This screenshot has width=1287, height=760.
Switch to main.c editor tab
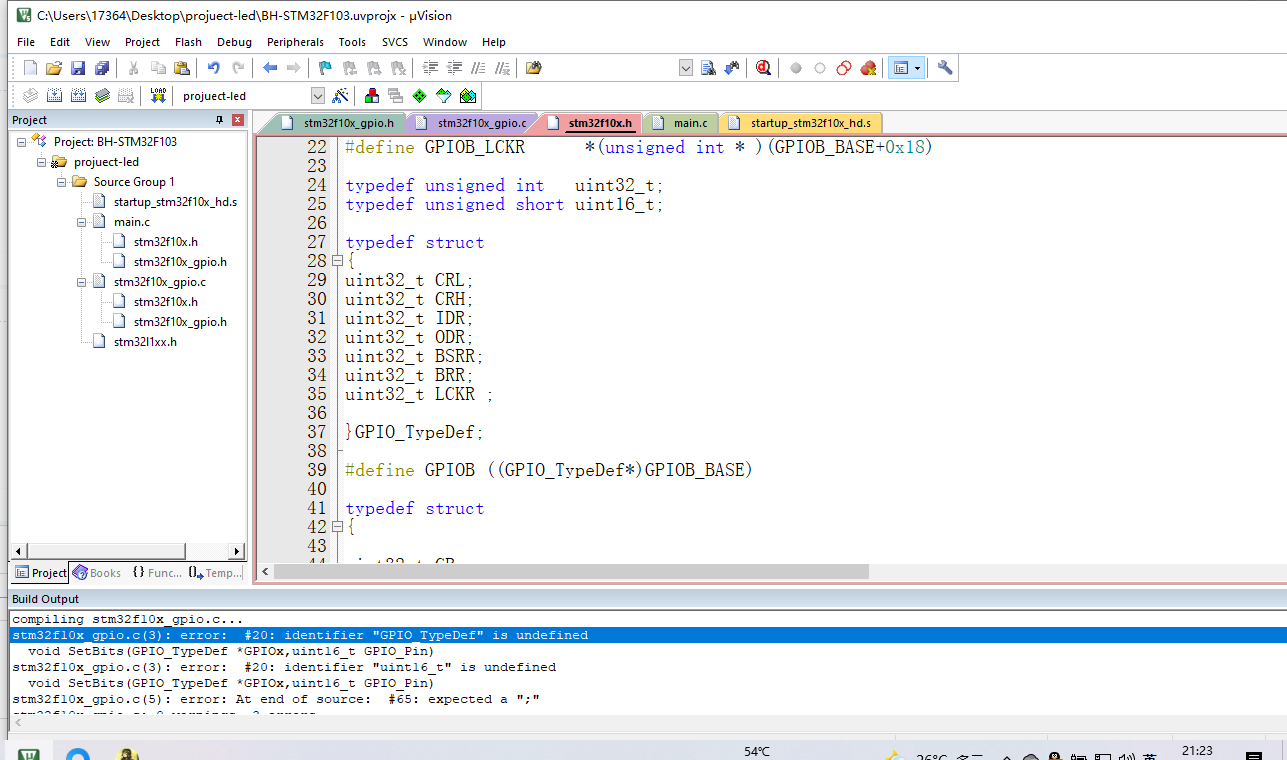pos(679,123)
